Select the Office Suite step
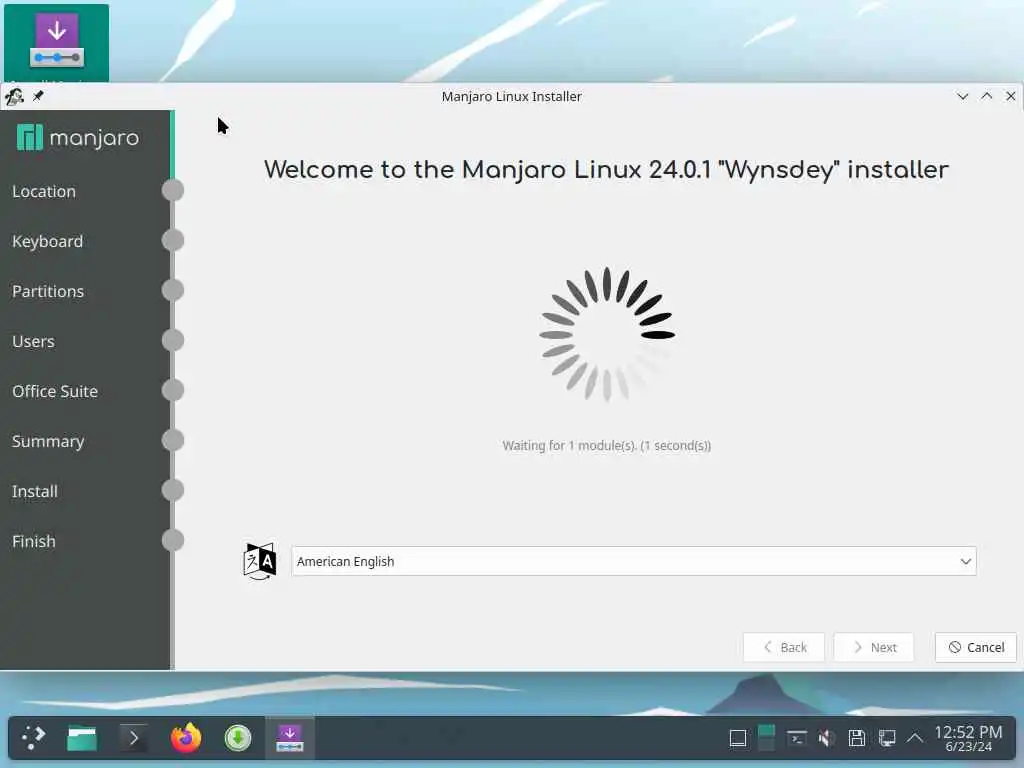1024x768 pixels. [x=55, y=391]
